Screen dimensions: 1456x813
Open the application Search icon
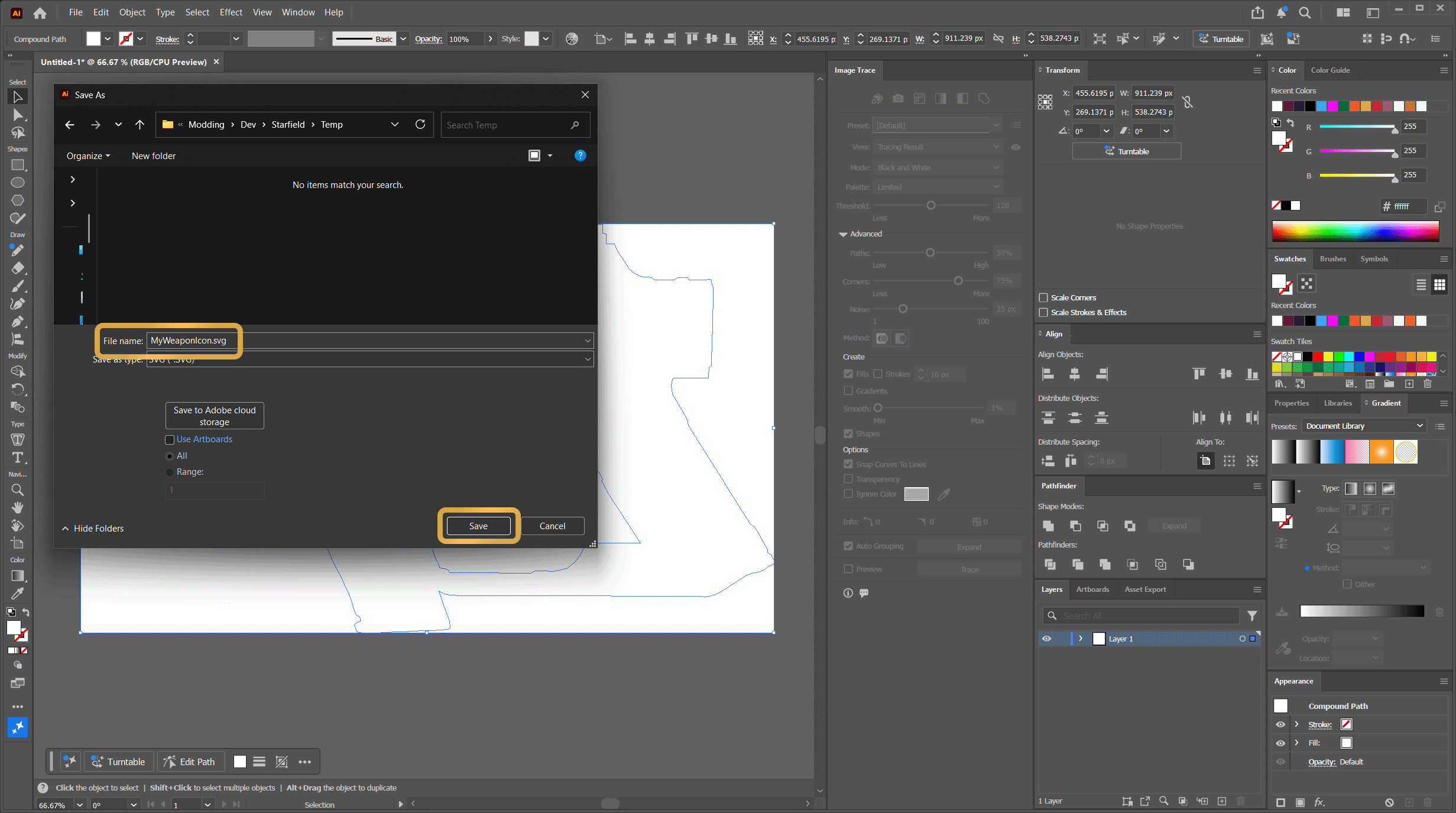[1305, 12]
